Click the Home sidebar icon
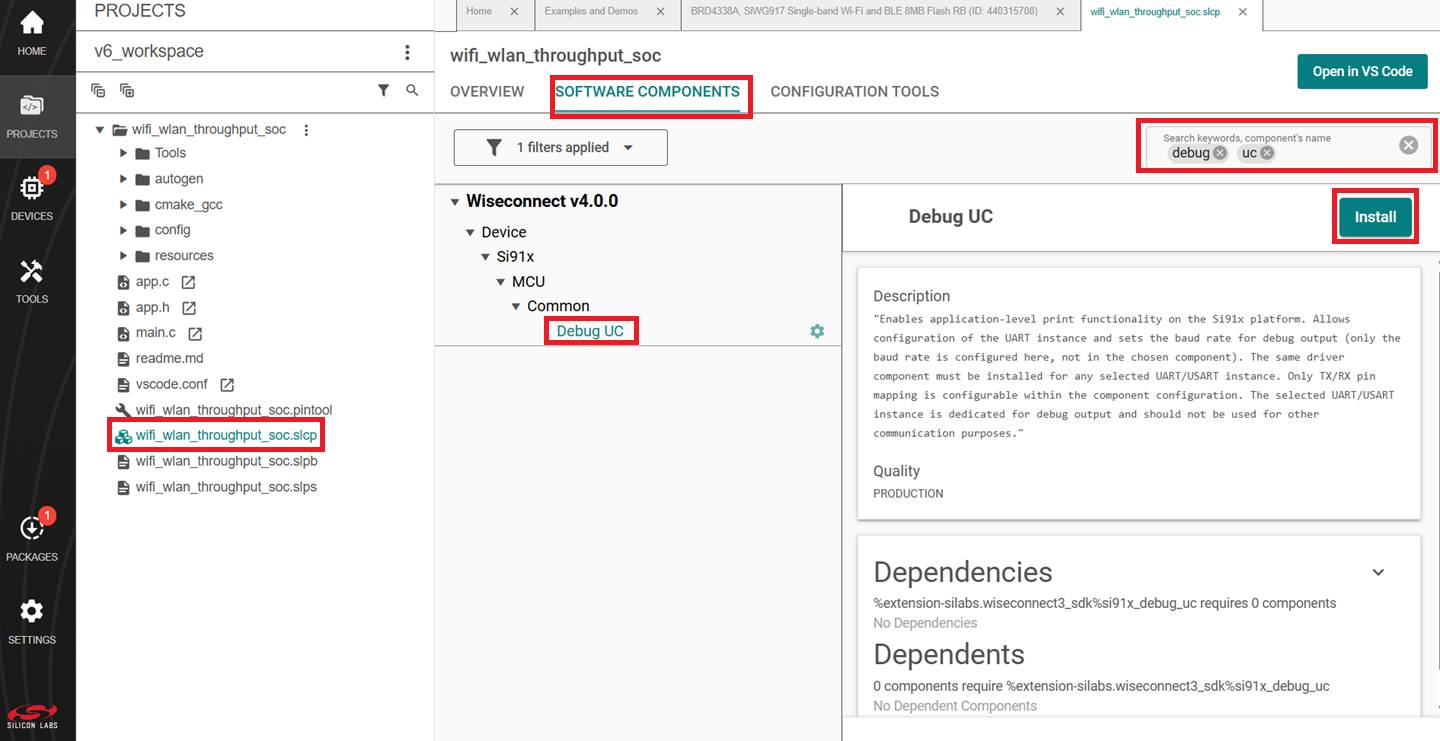Image resolution: width=1440 pixels, height=741 pixels. click(x=32, y=32)
